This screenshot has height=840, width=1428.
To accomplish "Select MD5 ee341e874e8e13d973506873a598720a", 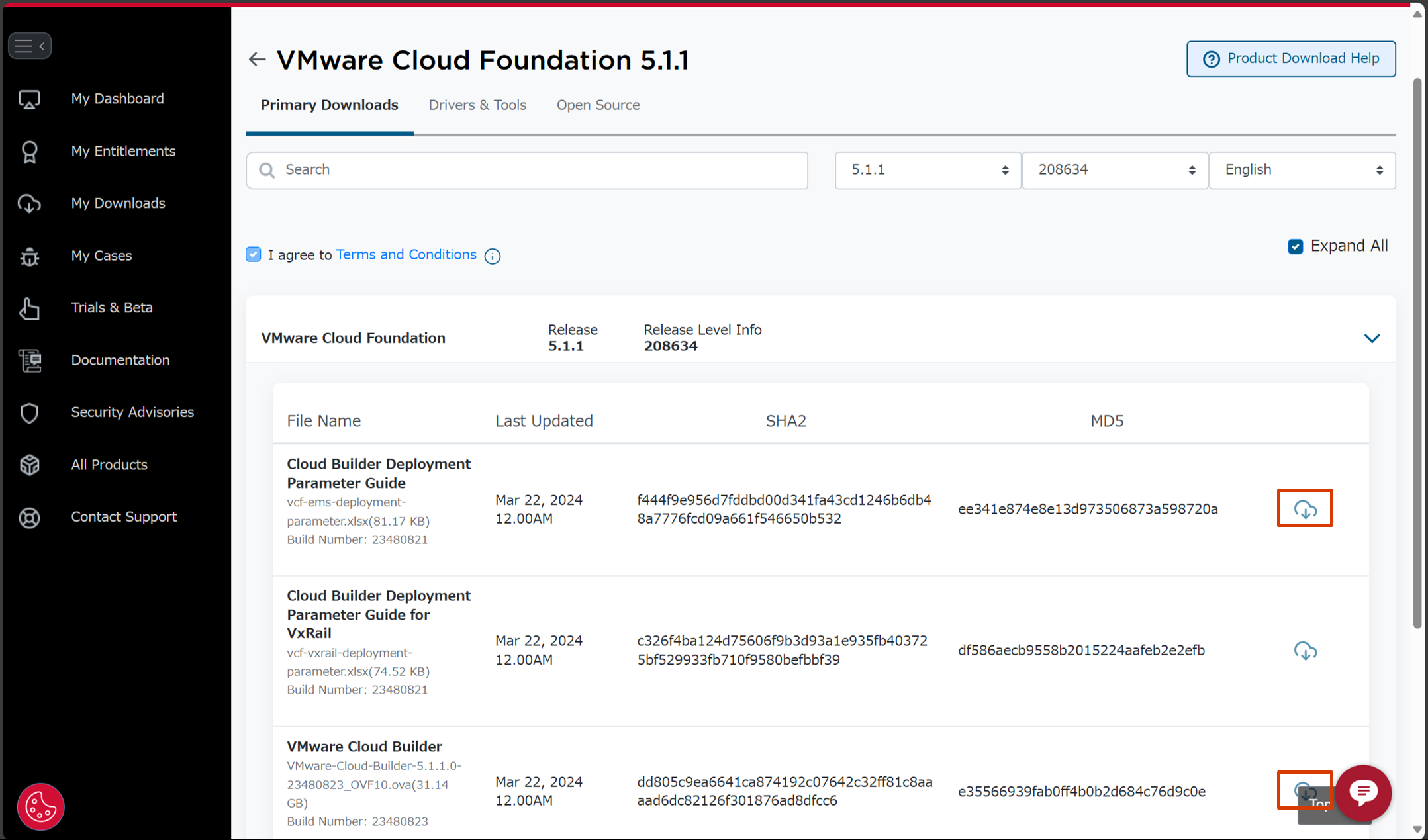I will [x=1088, y=509].
